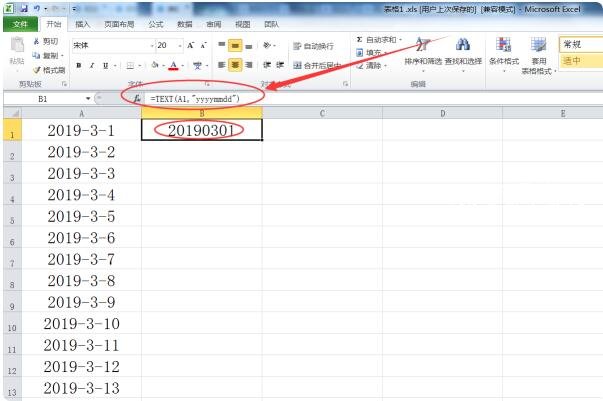Image resolution: width=603 pixels, height=401 pixels.
Task: Click Merge and Center (合并后居中) button
Action: click(x=313, y=65)
